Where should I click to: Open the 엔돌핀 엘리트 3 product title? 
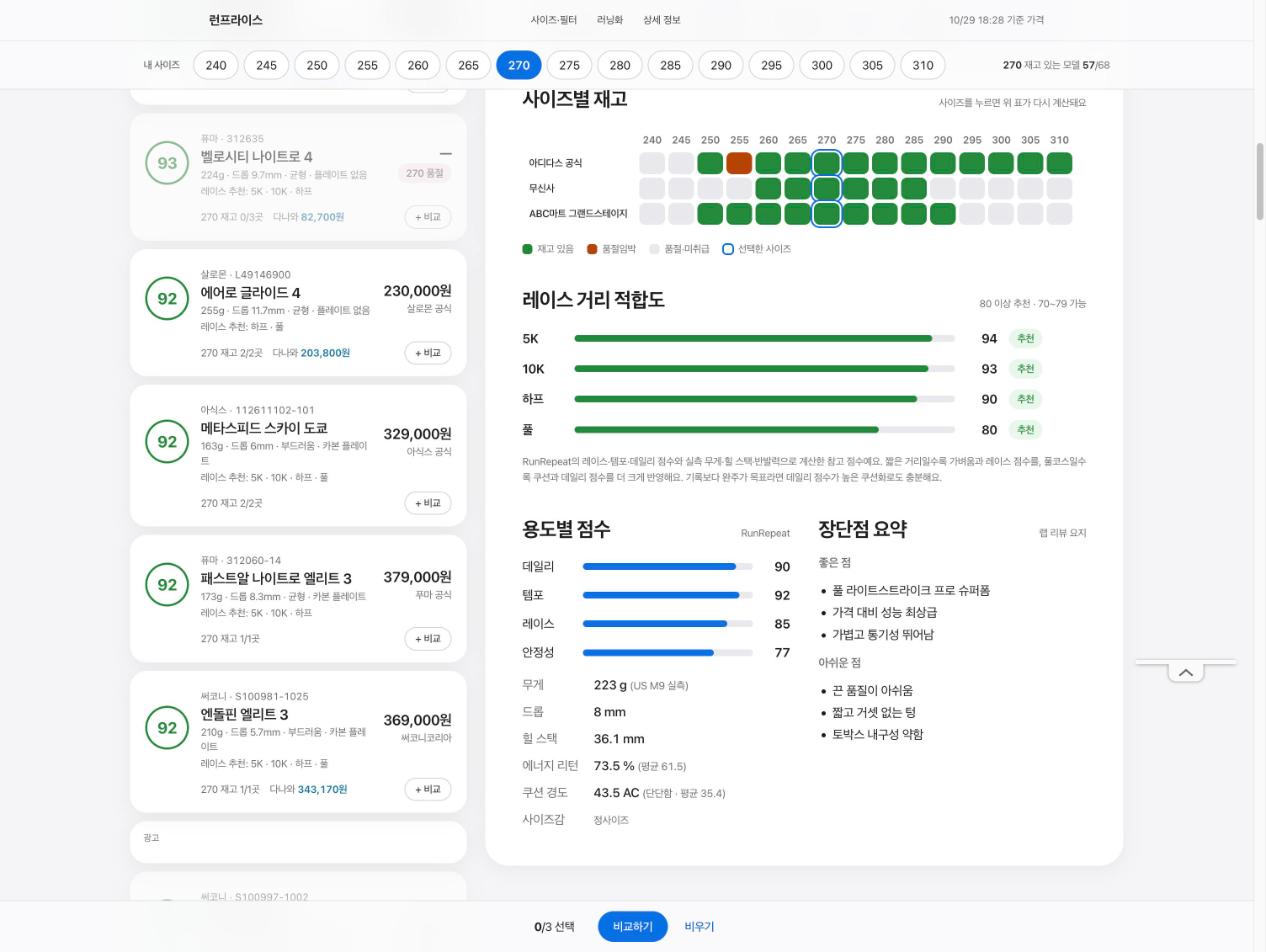pyautogui.click(x=244, y=714)
